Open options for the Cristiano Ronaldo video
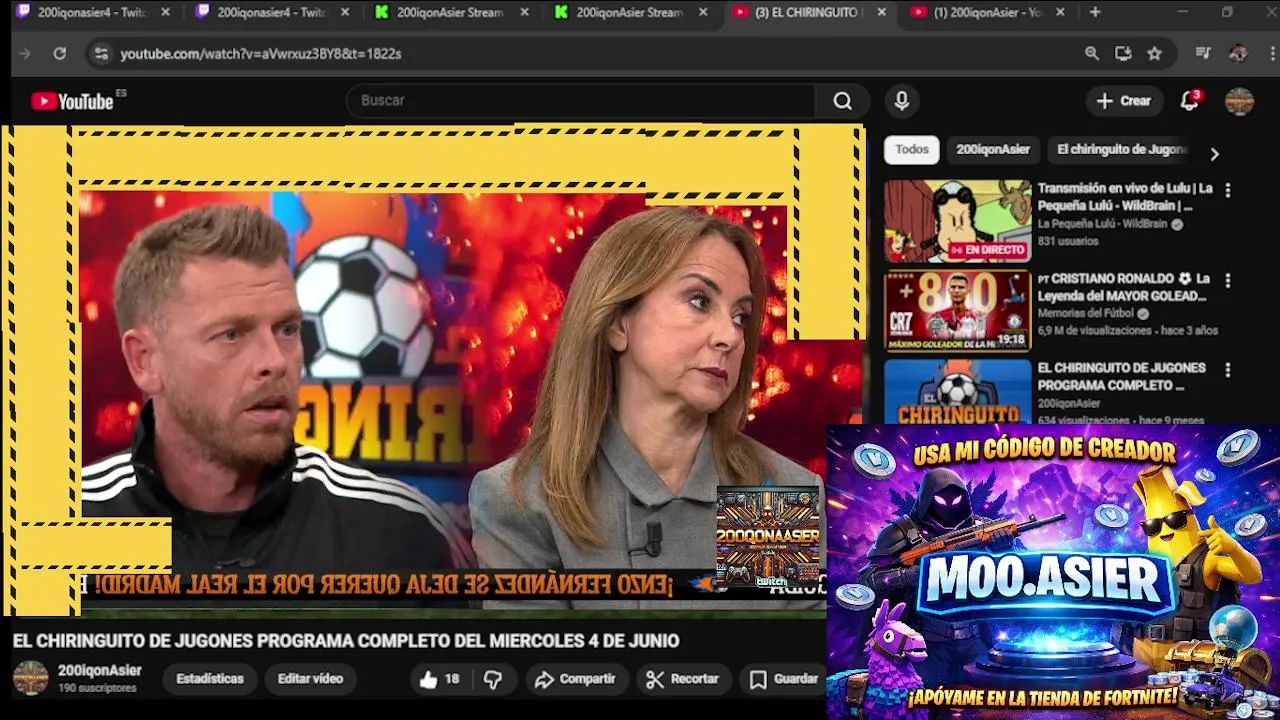 coord(1228,281)
